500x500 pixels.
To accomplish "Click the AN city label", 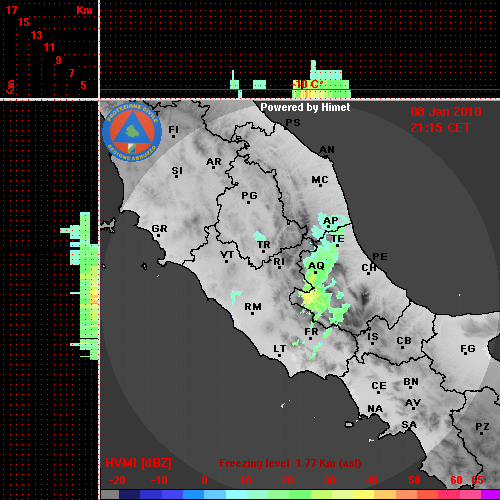I will 327,150.
